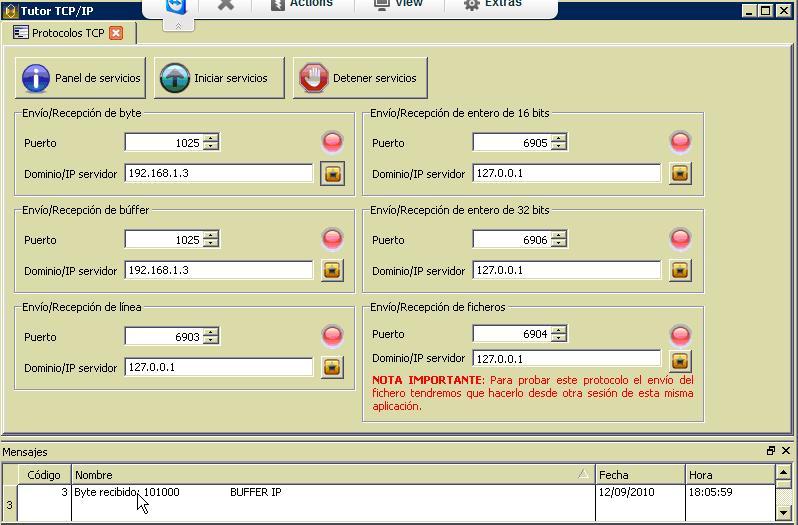The width and height of the screenshot is (798, 525).
Task: Adjust byte port 1025 spinner arrows
Action: coord(211,142)
